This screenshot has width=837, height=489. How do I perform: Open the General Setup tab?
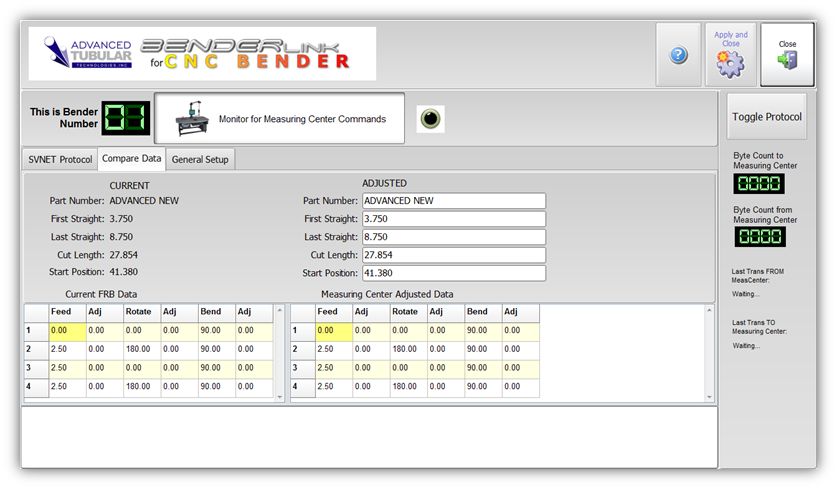[200, 159]
